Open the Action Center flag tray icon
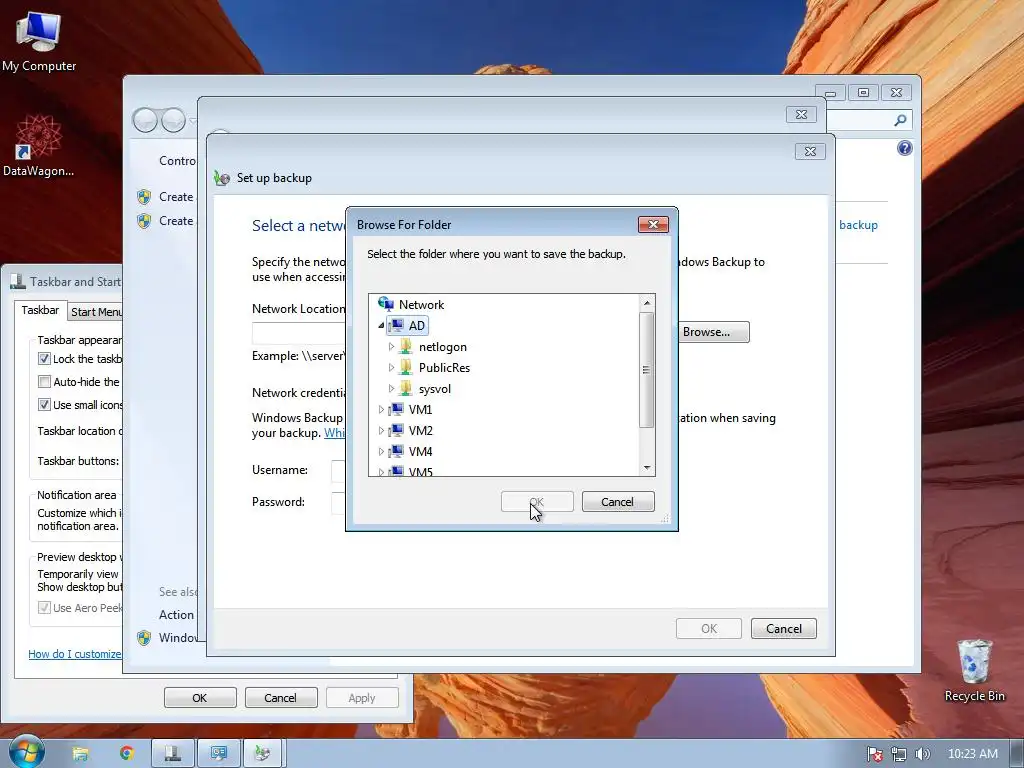 click(874, 754)
